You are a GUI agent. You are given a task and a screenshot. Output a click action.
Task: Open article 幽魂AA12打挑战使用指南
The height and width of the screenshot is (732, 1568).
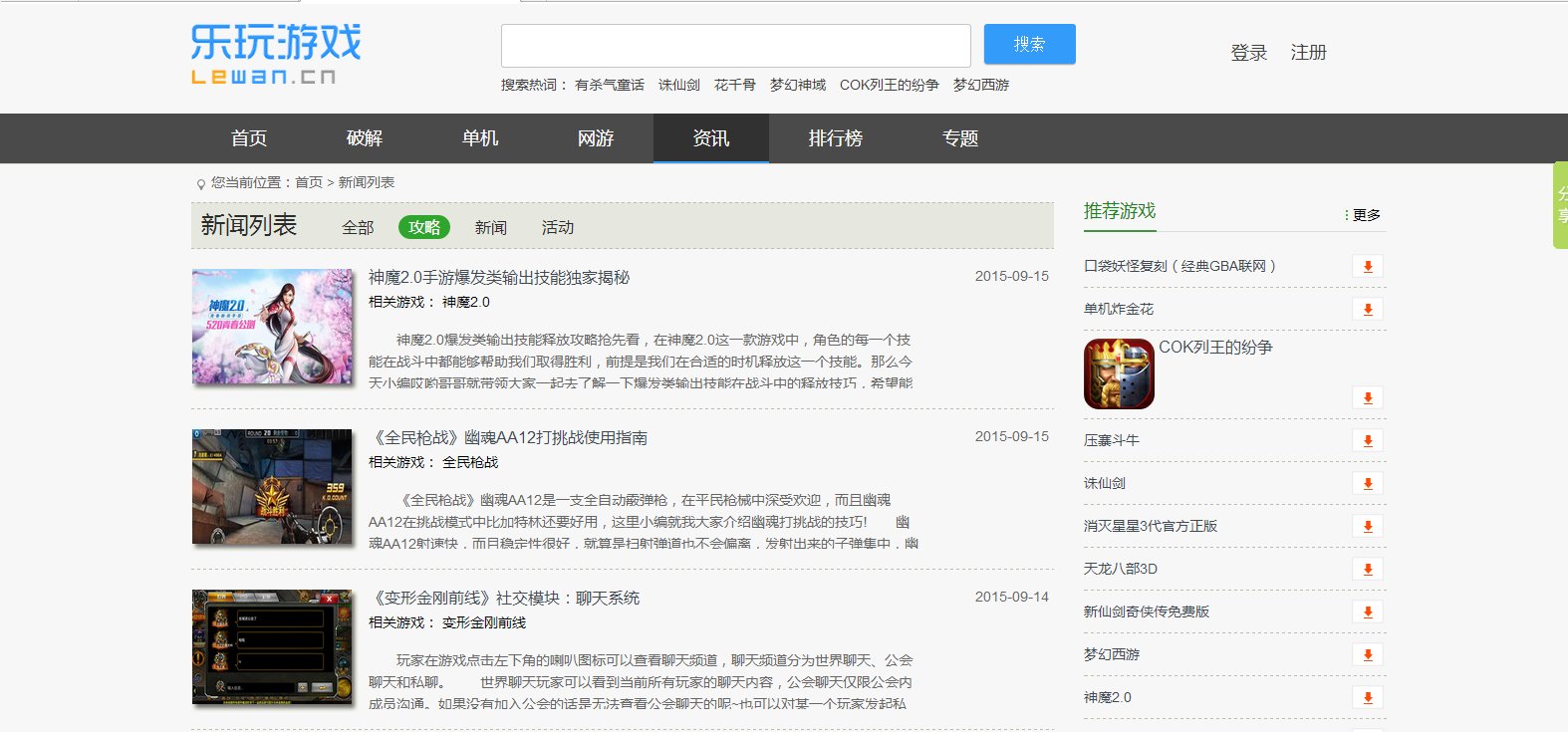point(508,437)
